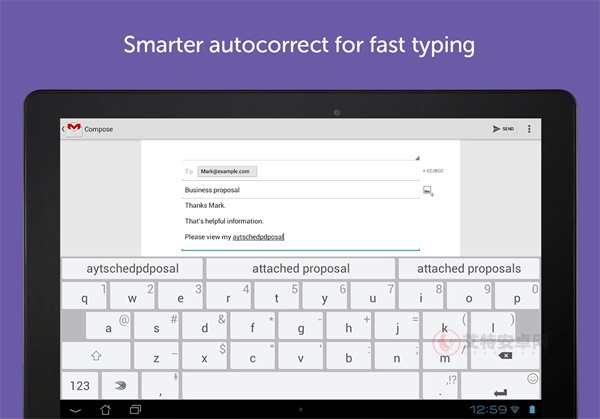Choose the 'attached proposals' suggestion
Screen dimensions: 600x419
pos(469,269)
